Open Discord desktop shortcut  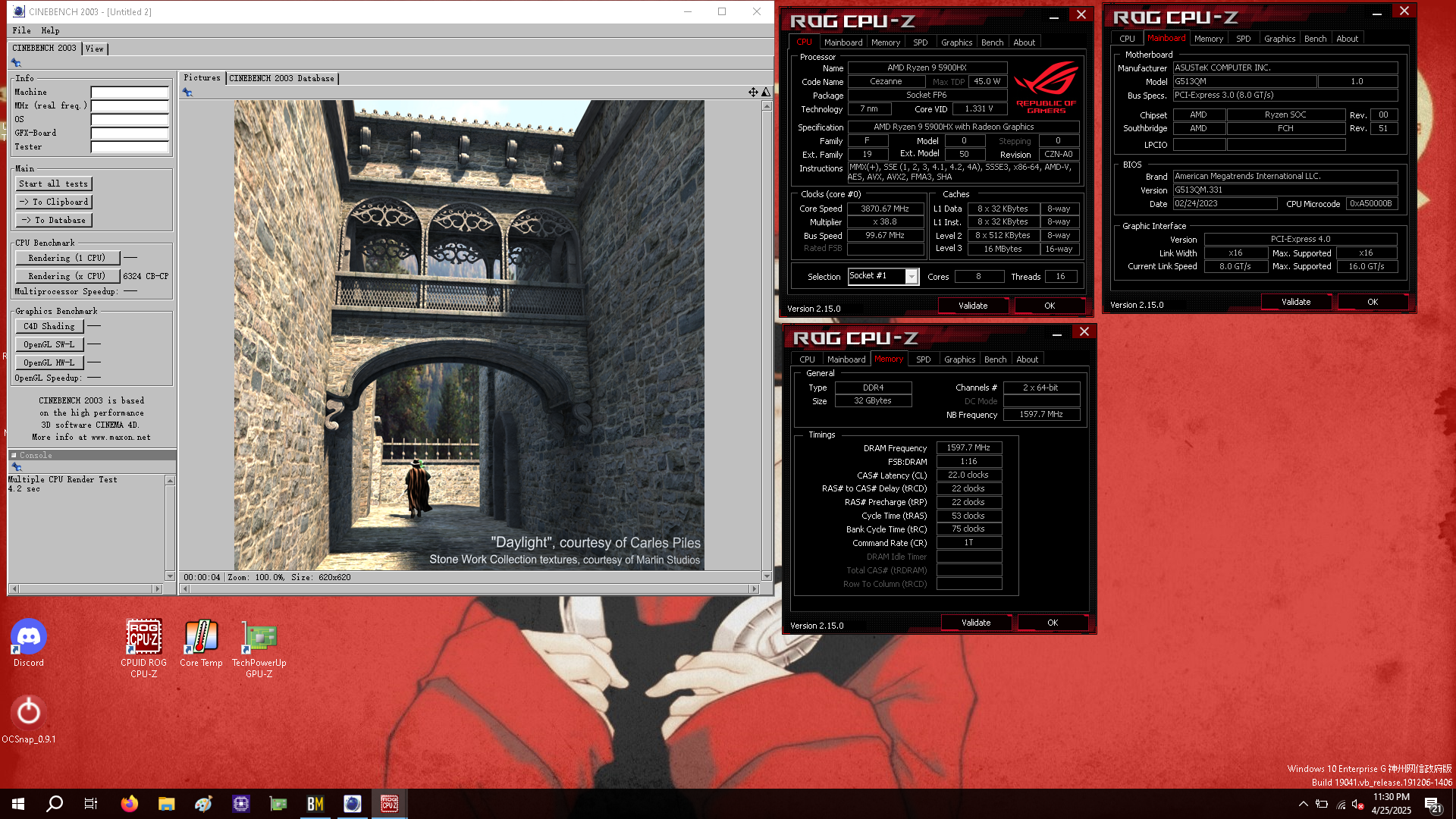coord(29,644)
